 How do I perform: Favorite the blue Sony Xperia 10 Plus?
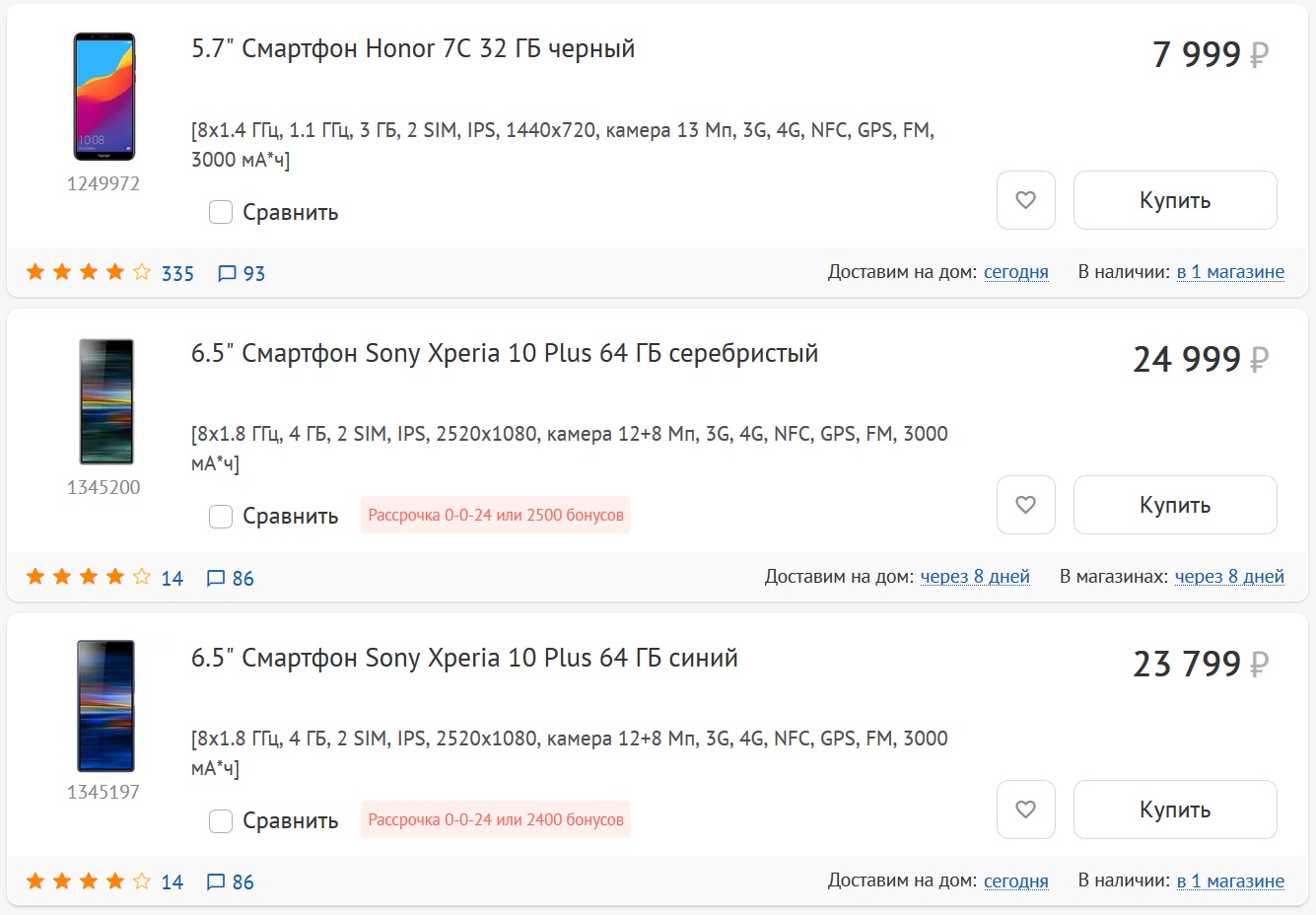tap(1026, 809)
